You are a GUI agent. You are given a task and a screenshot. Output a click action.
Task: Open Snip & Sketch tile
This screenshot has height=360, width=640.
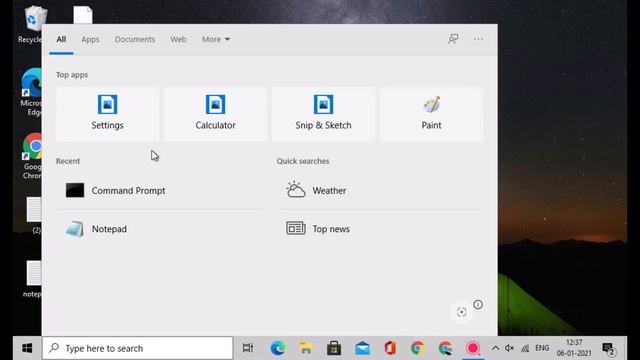[x=323, y=113]
